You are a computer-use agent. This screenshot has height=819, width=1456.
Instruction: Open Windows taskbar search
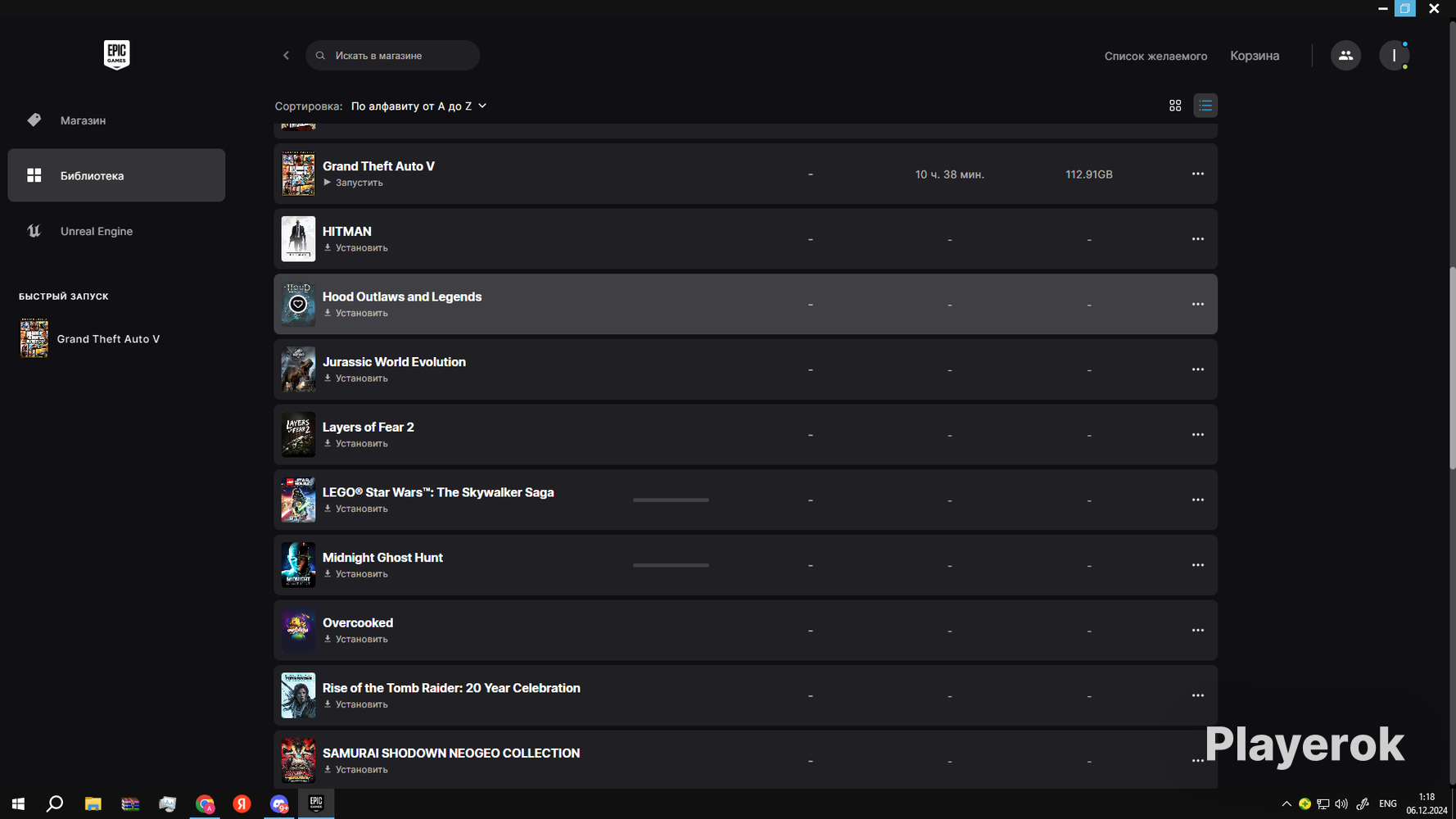[55, 803]
